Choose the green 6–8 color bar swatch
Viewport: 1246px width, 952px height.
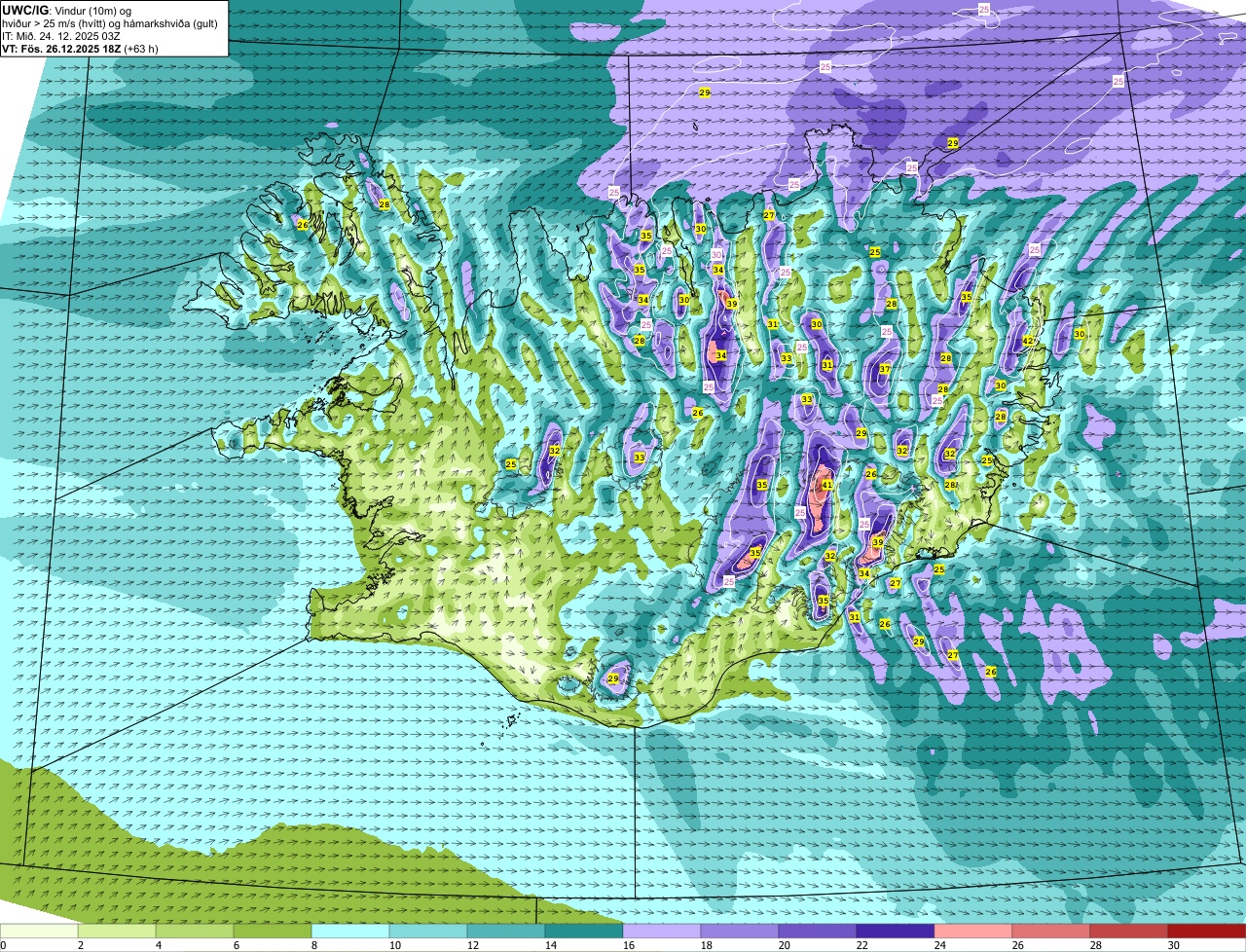point(273,931)
